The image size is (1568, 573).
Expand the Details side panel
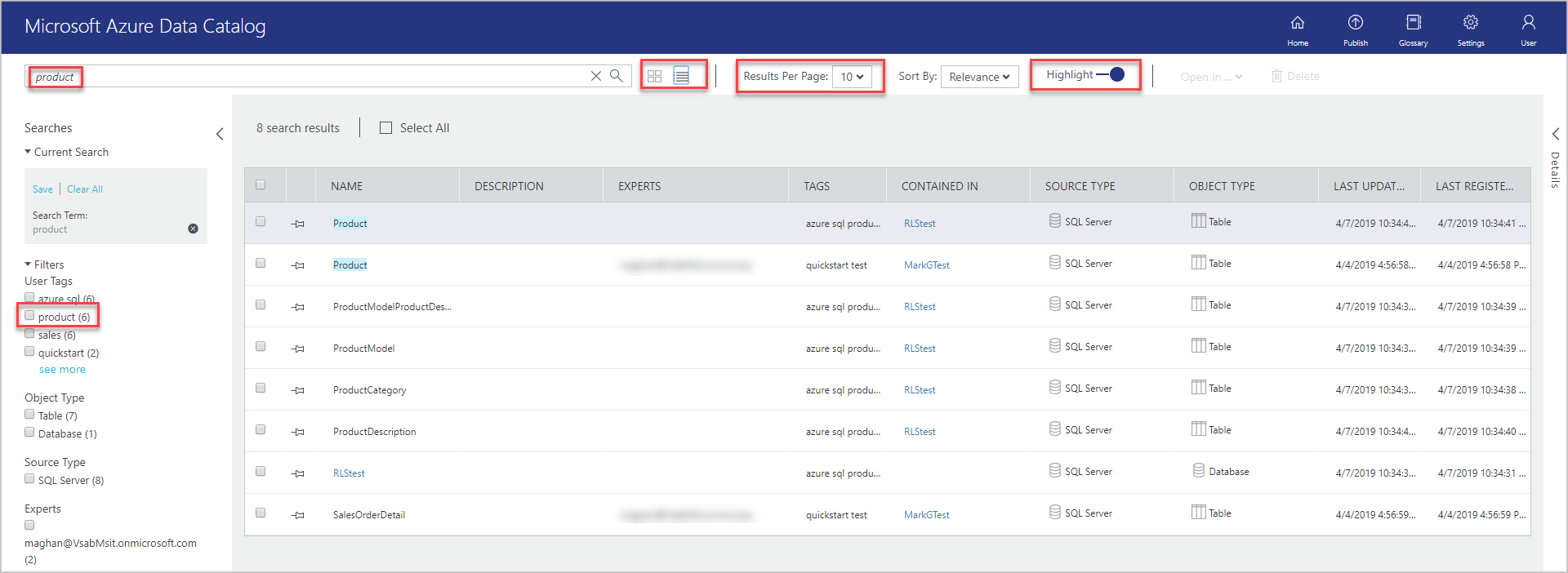(1555, 134)
